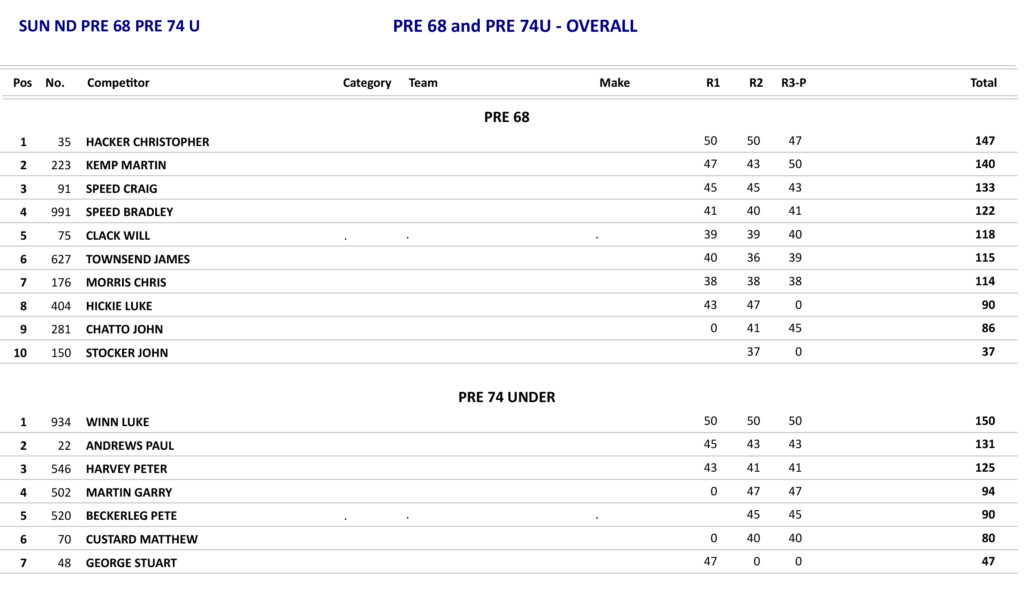Viewport: 1024px width, 598px height.
Task: Select GEORGE STUART in the list
Action: tap(131, 563)
